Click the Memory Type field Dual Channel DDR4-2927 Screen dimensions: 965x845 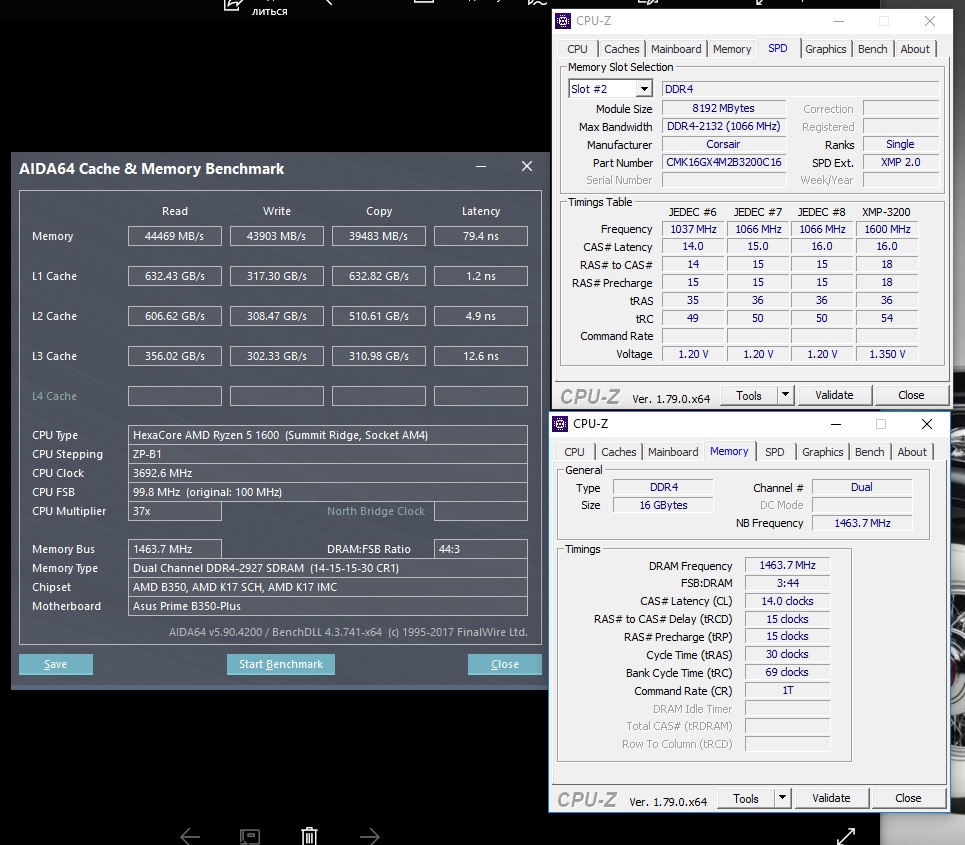327,568
